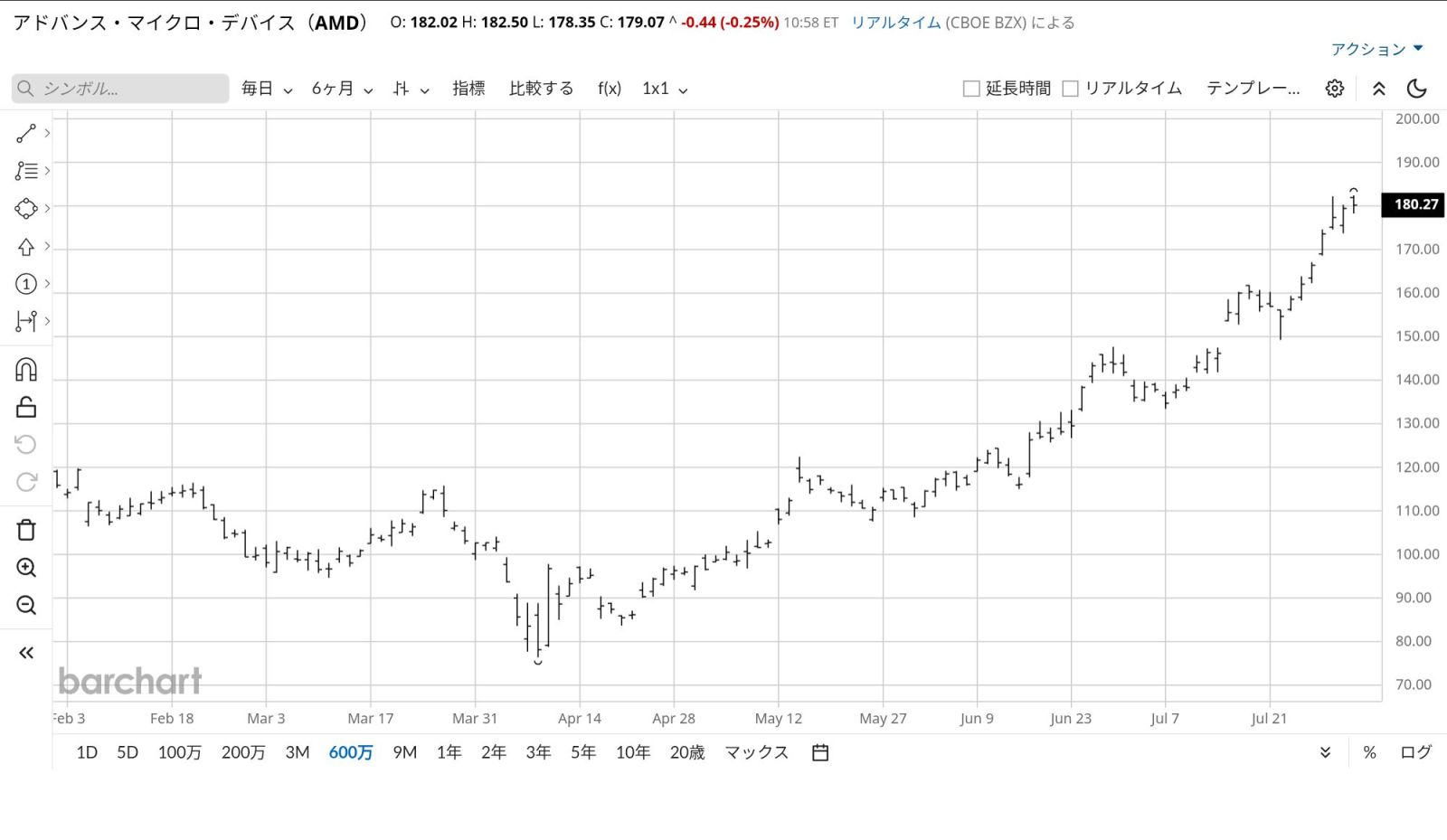Open the 1x1 grid layout dropdown
The image size is (1447, 840).
point(665,89)
